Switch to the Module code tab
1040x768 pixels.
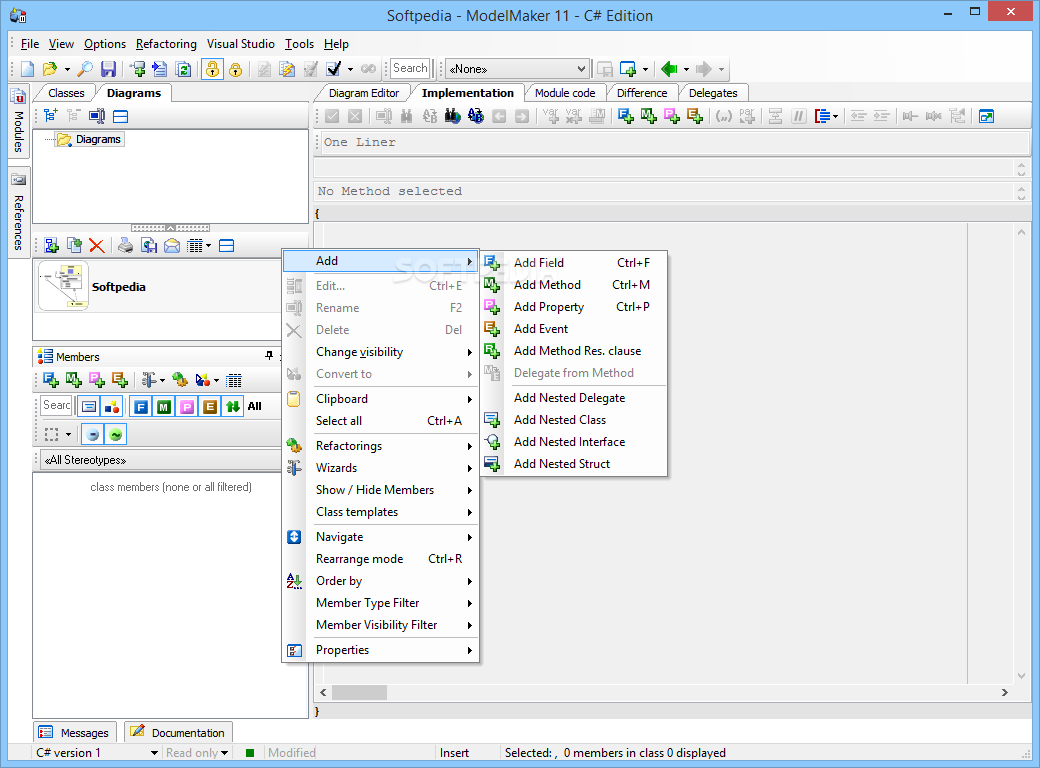(565, 93)
